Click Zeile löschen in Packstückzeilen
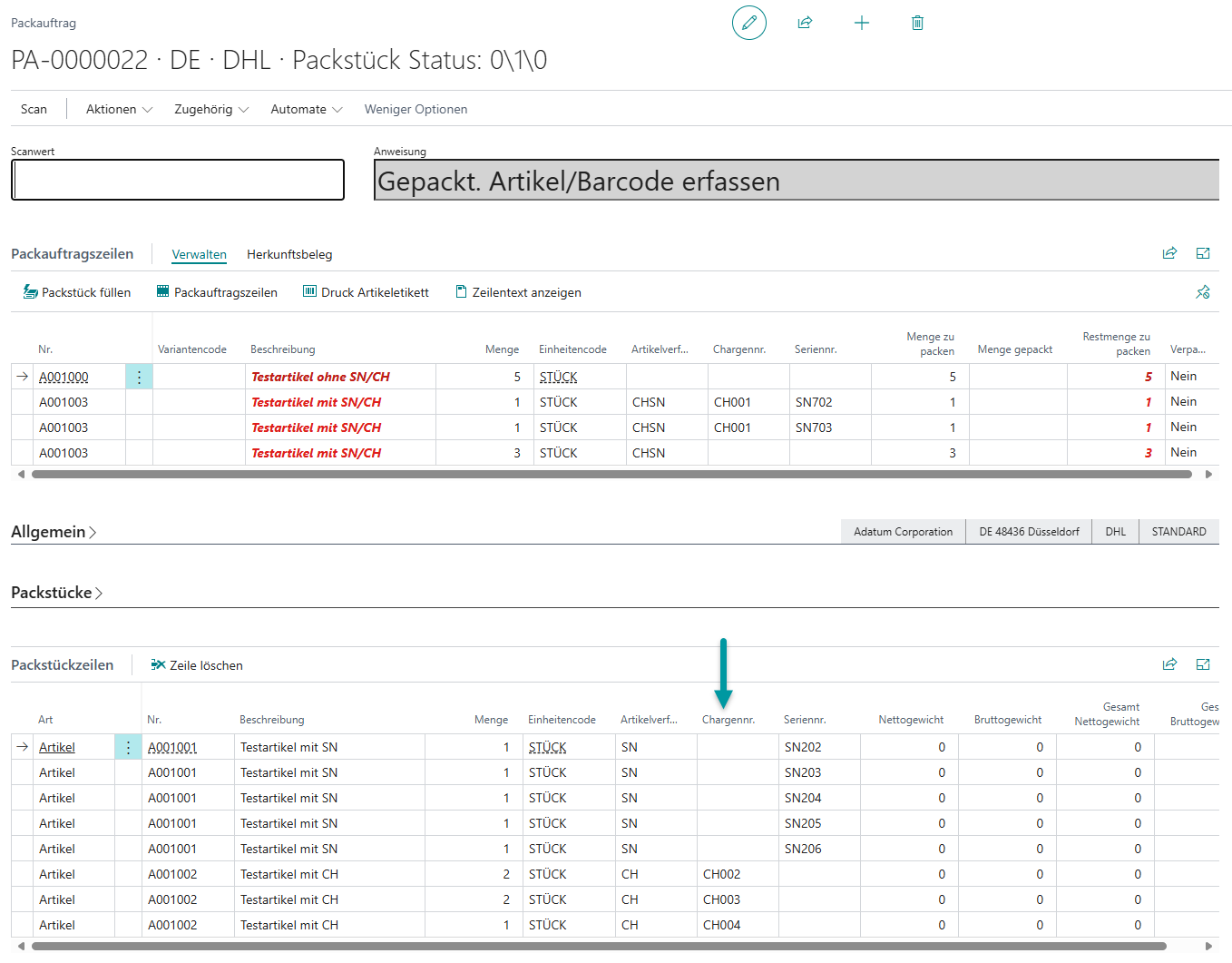 pyautogui.click(x=197, y=665)
